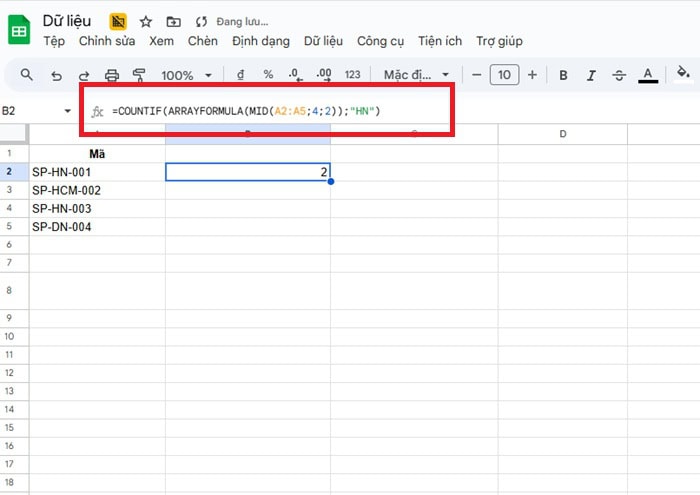Open the 100% zoom dropdown

point(187,75)
